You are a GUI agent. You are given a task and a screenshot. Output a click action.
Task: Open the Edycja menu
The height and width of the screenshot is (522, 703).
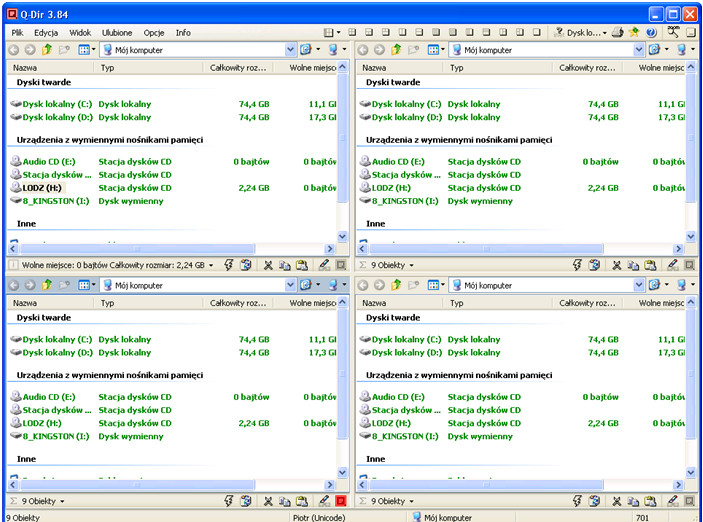46,33
